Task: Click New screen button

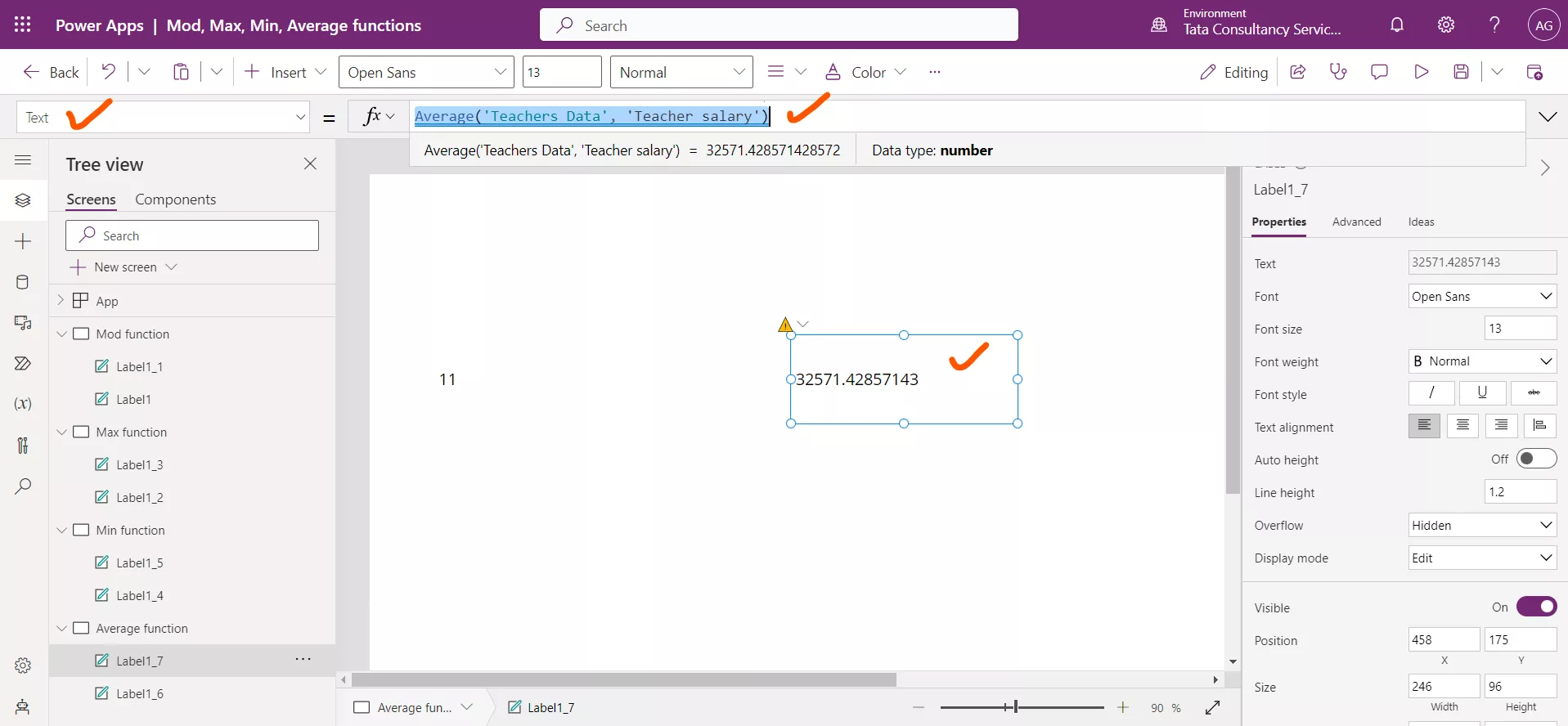Action: pos(124,267)
